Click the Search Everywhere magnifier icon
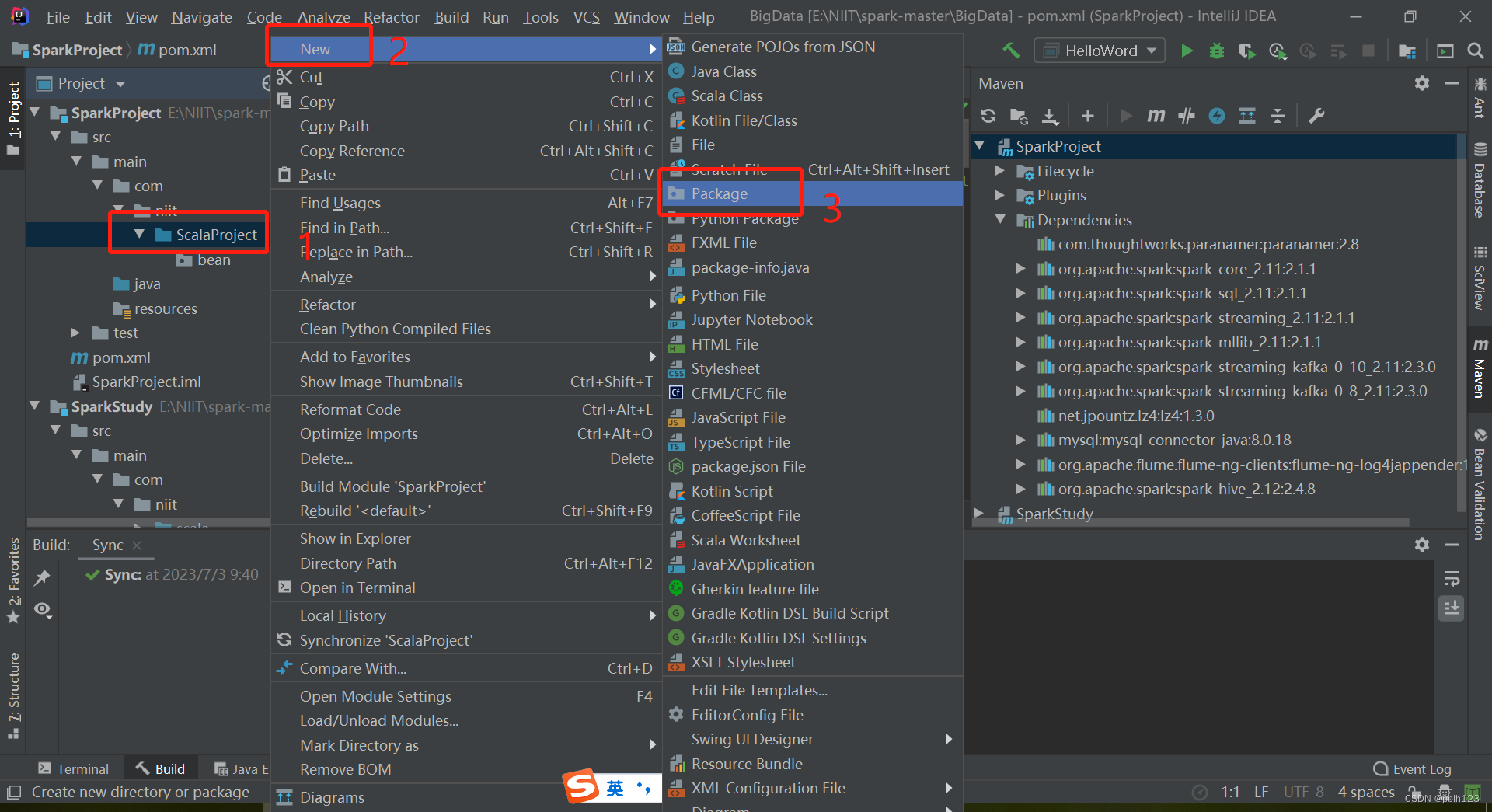This screenshot has height=812, width=1492. (x=1475, y=51)
